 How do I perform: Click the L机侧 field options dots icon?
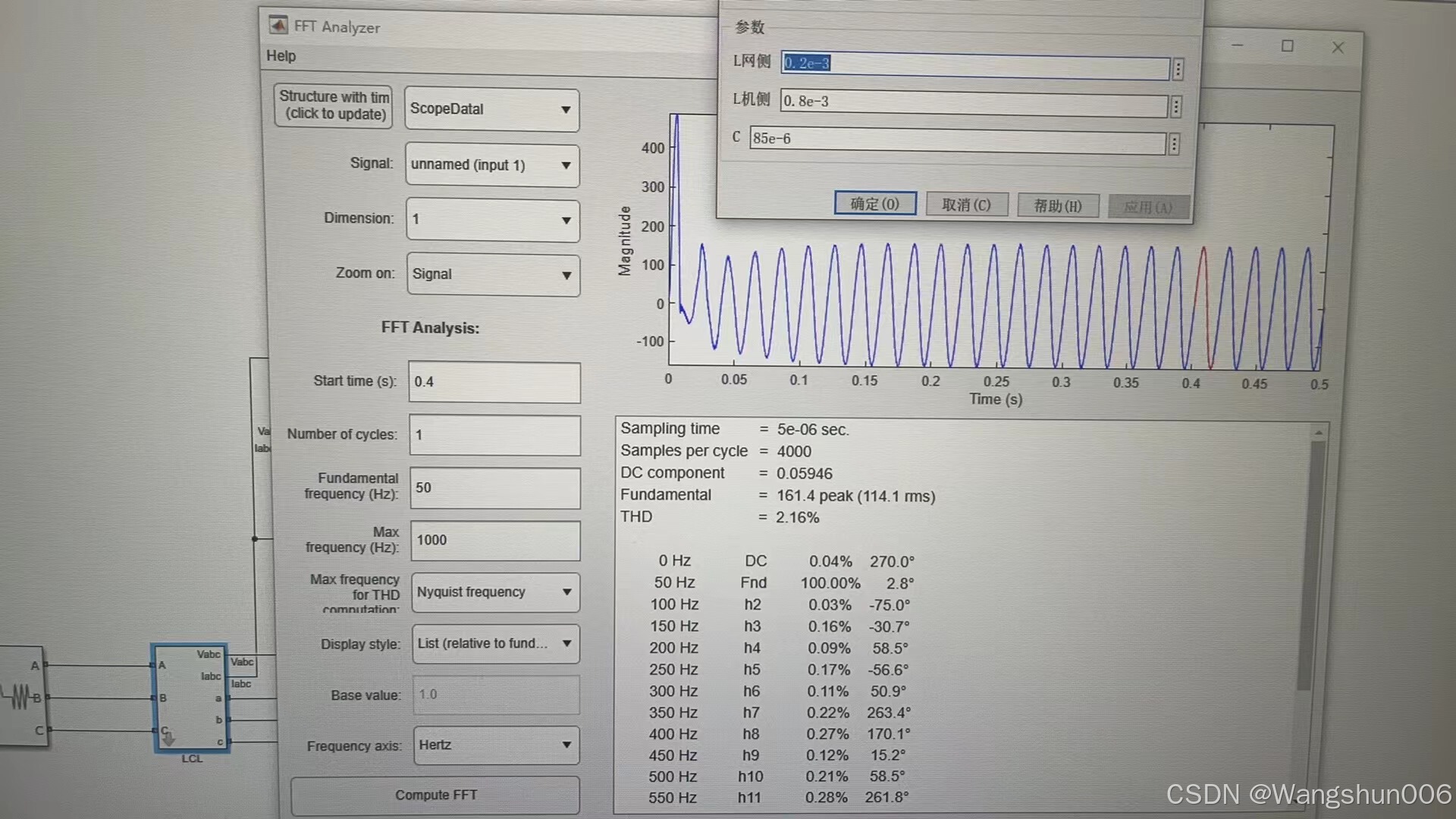tap(1175, 106)
